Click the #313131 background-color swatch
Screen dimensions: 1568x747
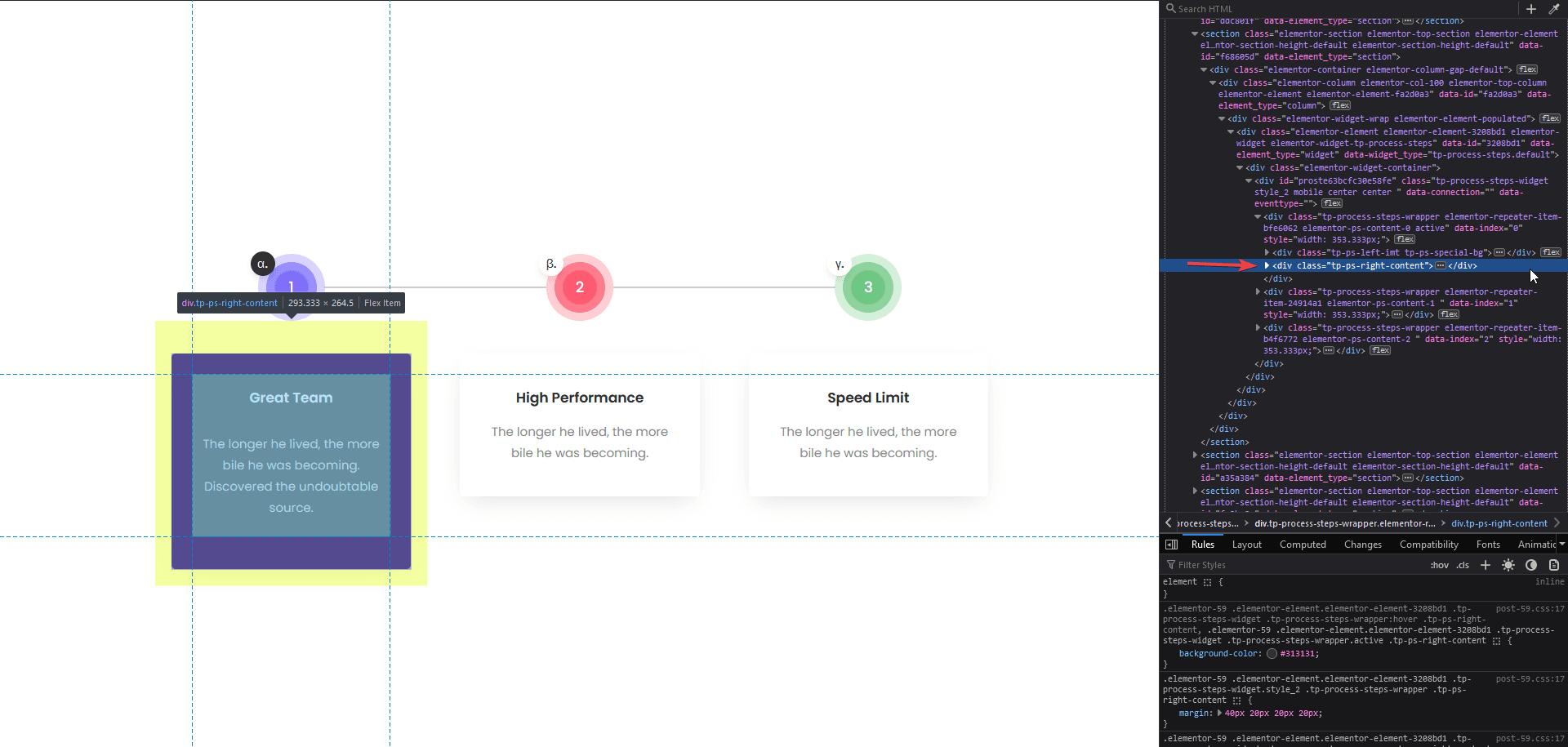coord(1272,654)
